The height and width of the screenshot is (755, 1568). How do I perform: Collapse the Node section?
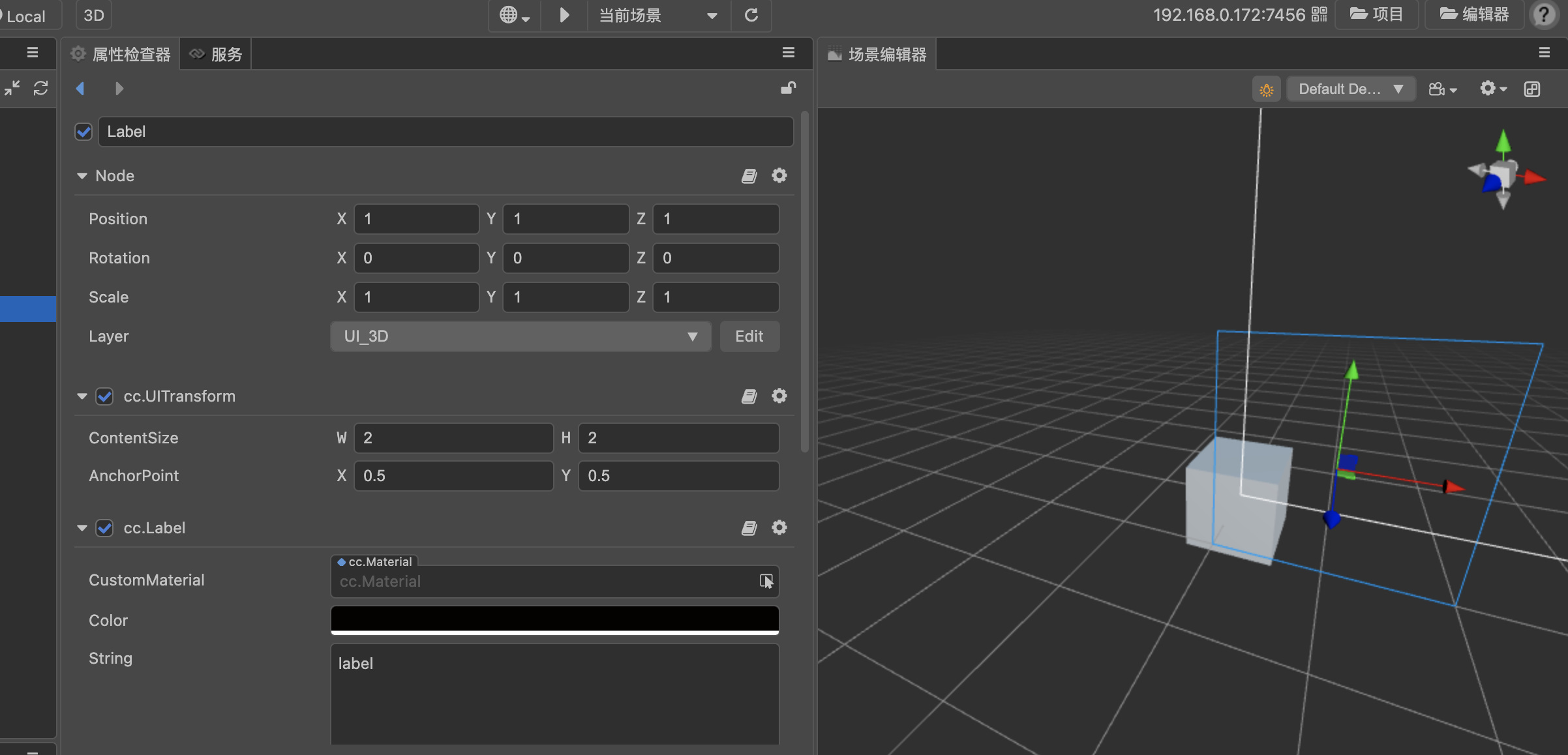82,176
